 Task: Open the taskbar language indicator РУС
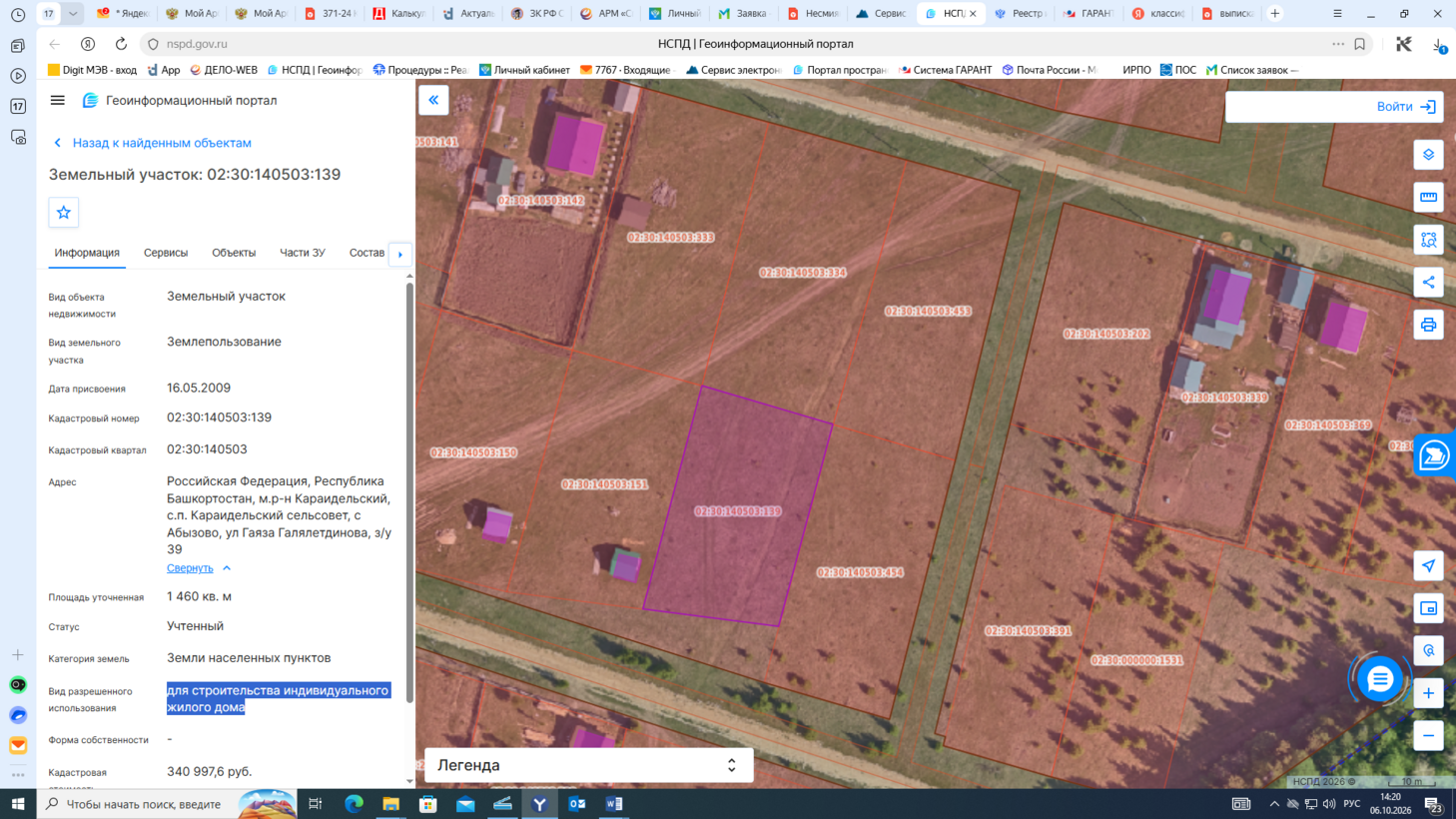pos(1352,804)
